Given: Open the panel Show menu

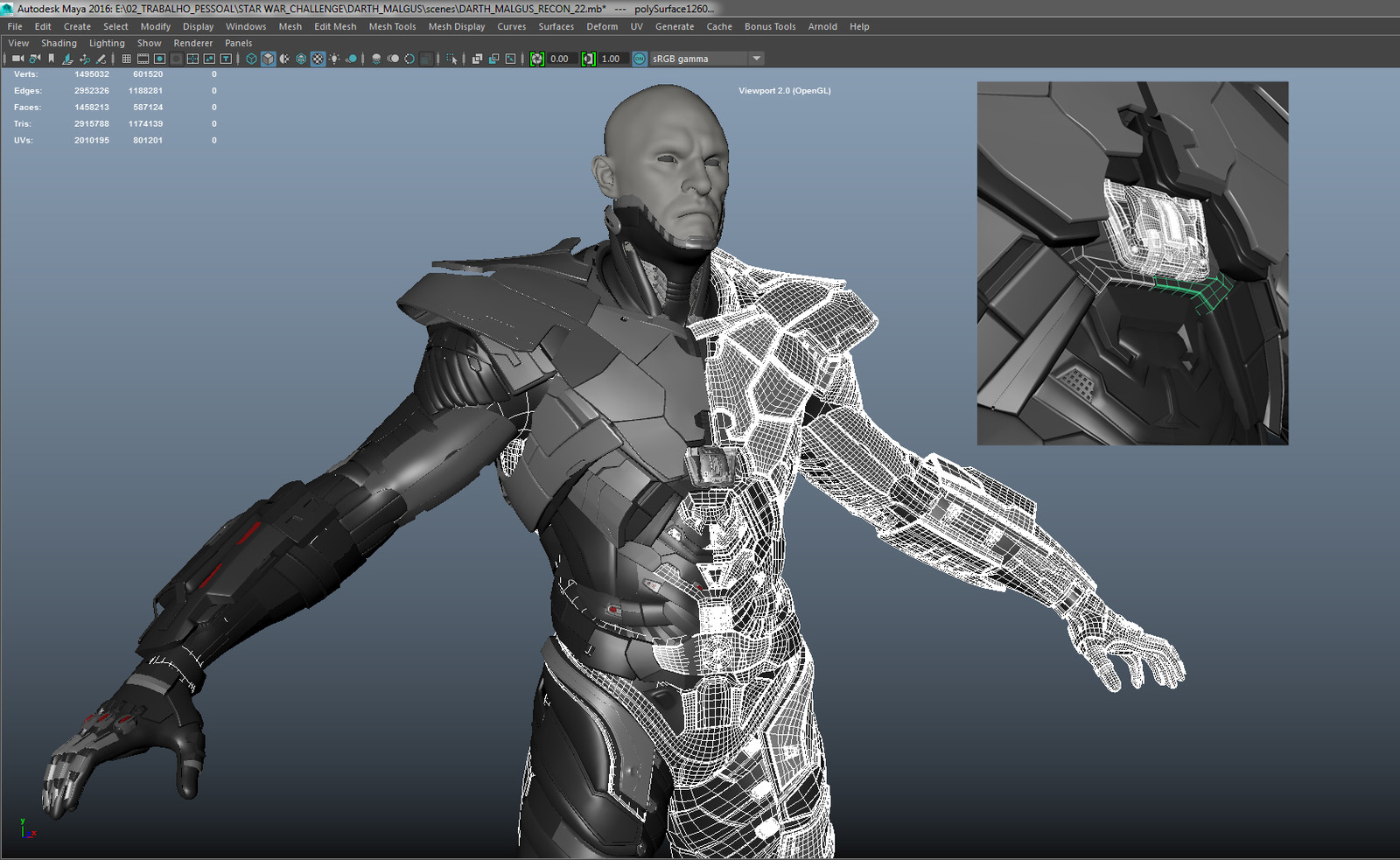Looking at the screenshot, I should coord(149,43).
